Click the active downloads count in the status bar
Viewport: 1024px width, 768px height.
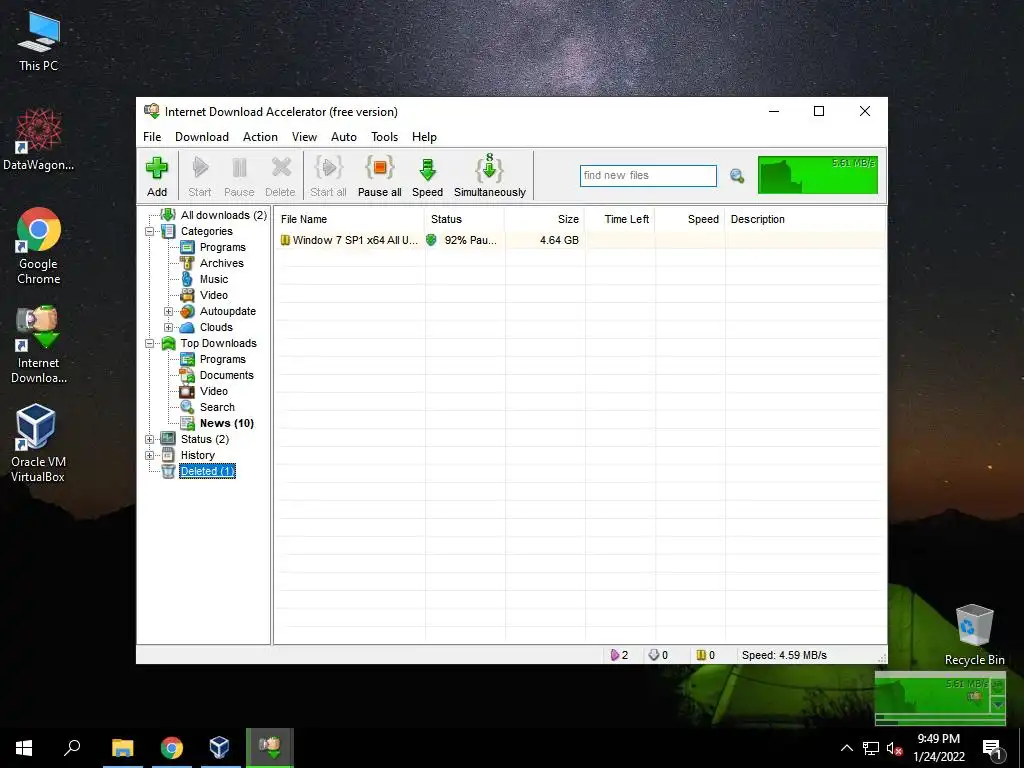620,655
